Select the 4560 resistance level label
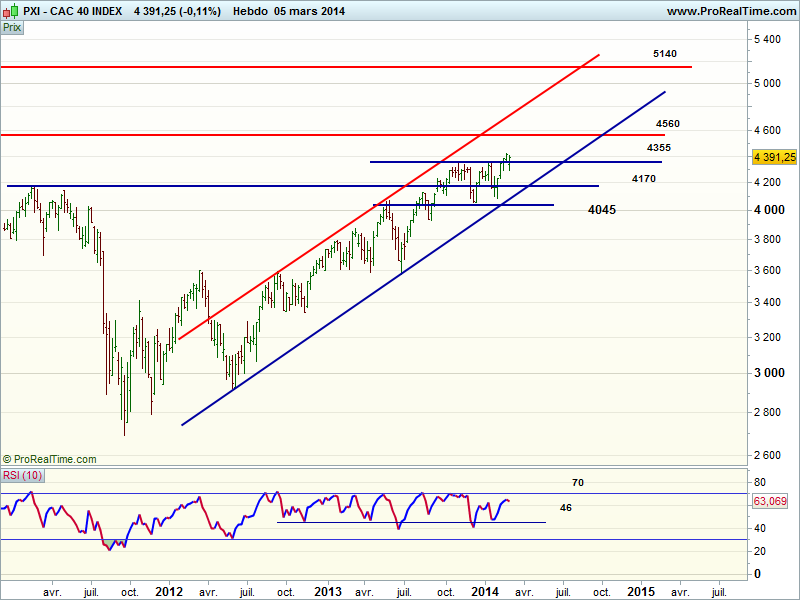This screenshot has height=600, width=800. [x=668, y=123]
